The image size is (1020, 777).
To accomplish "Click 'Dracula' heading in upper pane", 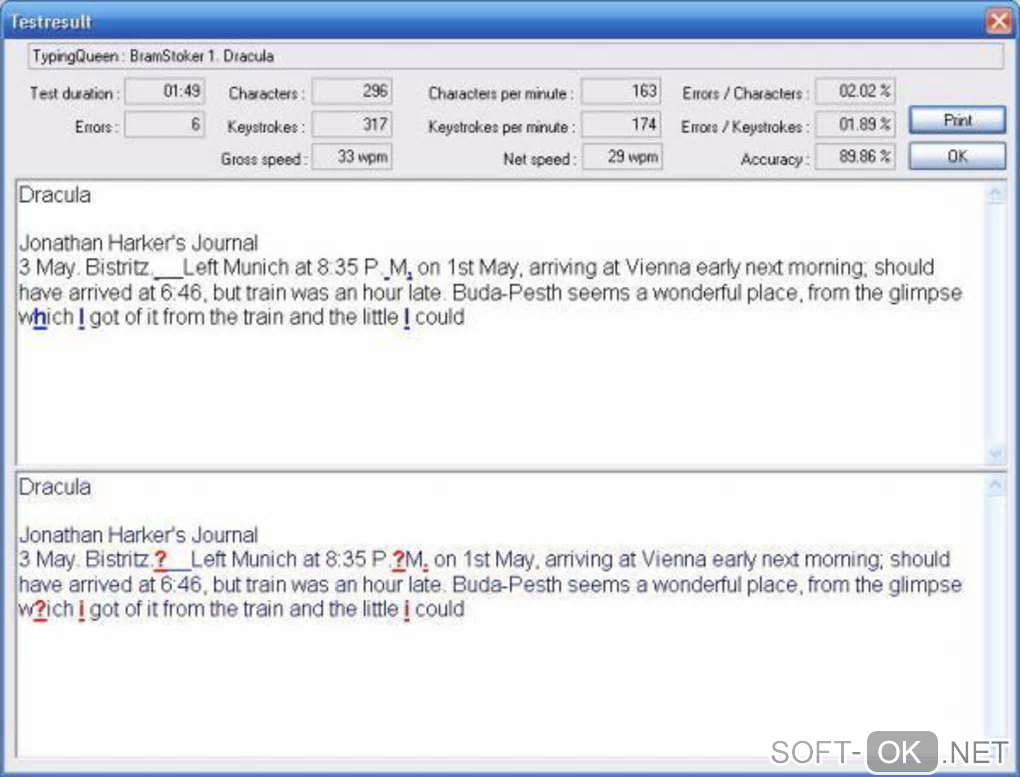I will 55,195.
